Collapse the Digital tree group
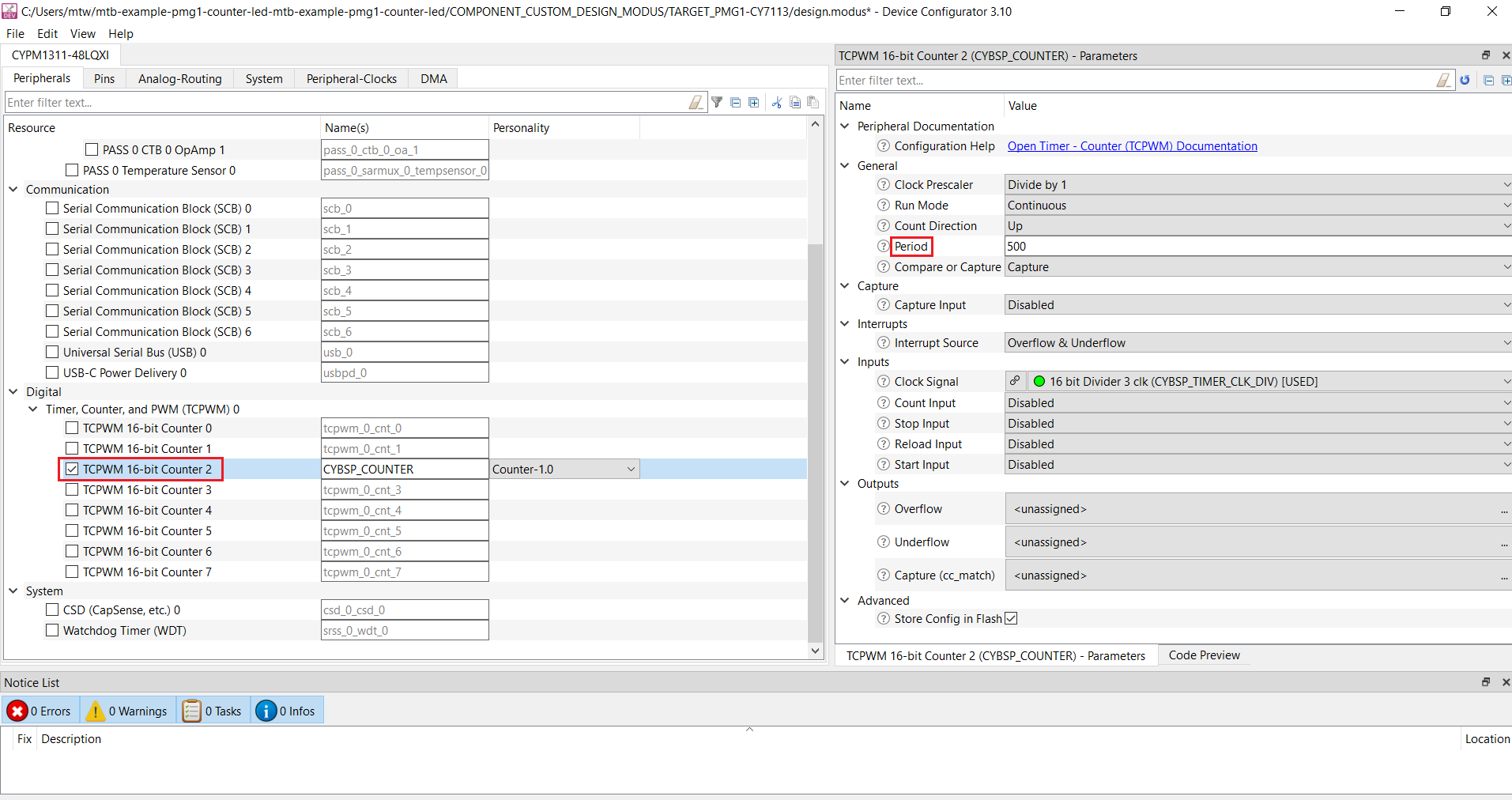The height and width of the screenshot is (800, 1512). click(x=13, y=392)
